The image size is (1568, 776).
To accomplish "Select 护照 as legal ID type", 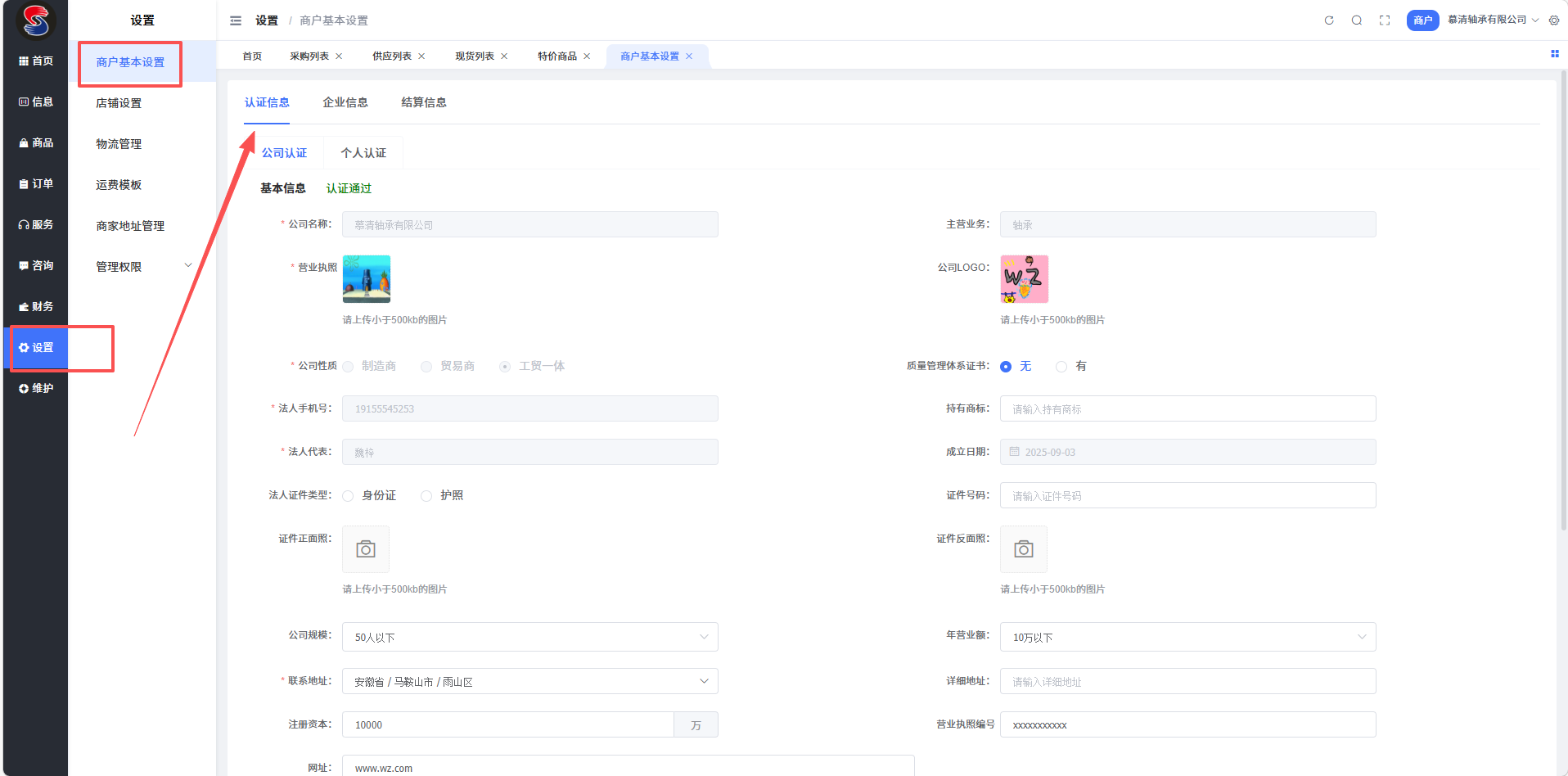I will tap(426, 496).
